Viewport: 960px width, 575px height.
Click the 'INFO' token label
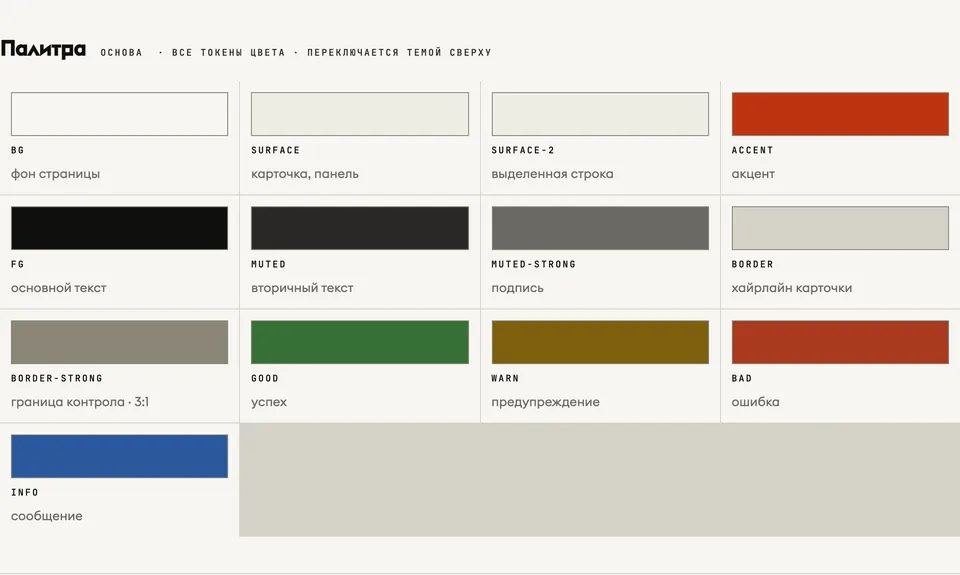pyautogui.click(x=25, y=492)
